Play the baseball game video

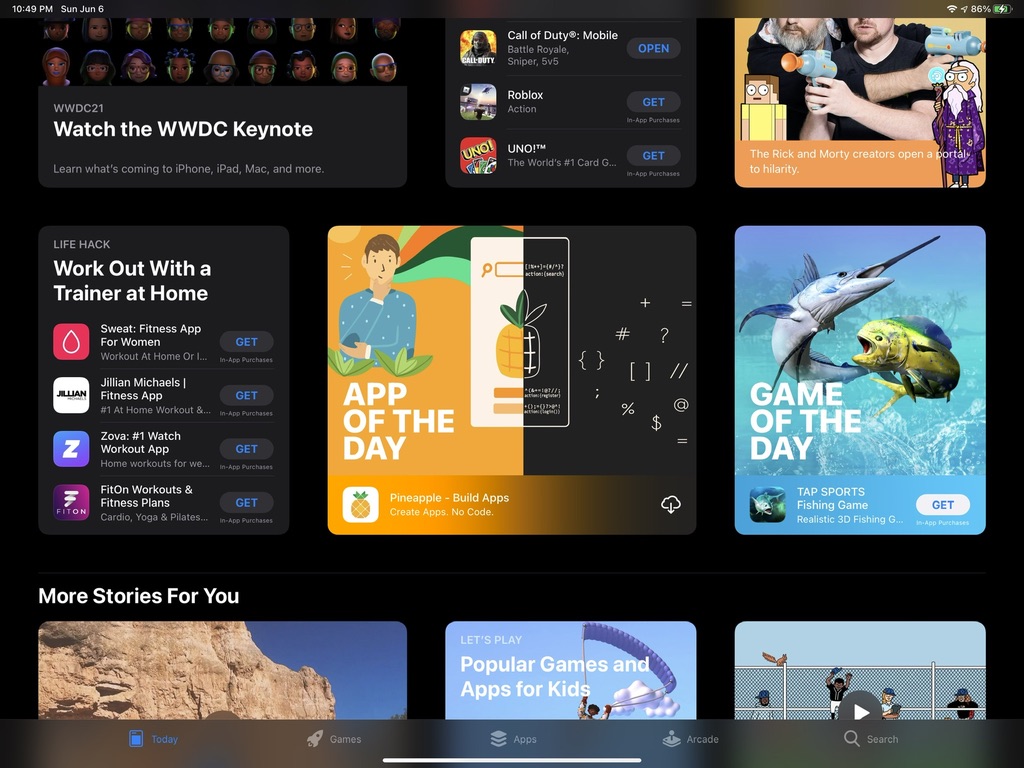[x=861, y=711]
